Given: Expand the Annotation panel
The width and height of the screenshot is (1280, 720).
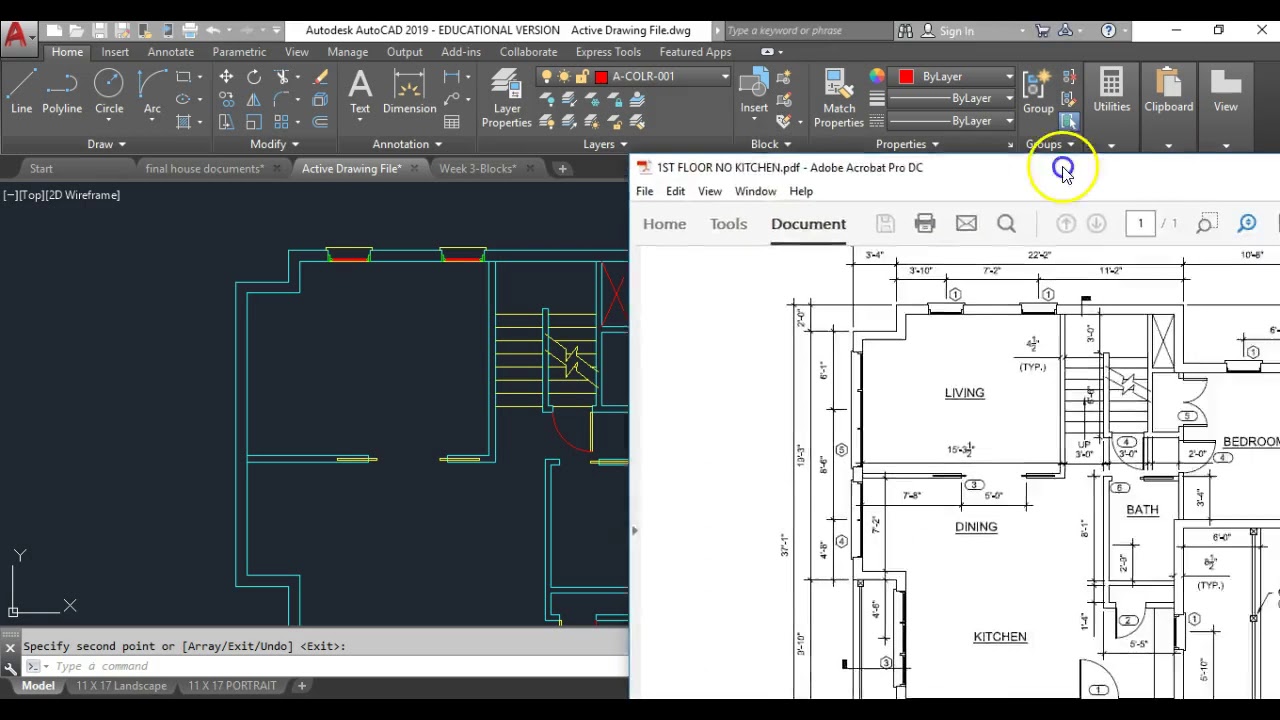Looking at the screenshot, I should click(407, 144).
